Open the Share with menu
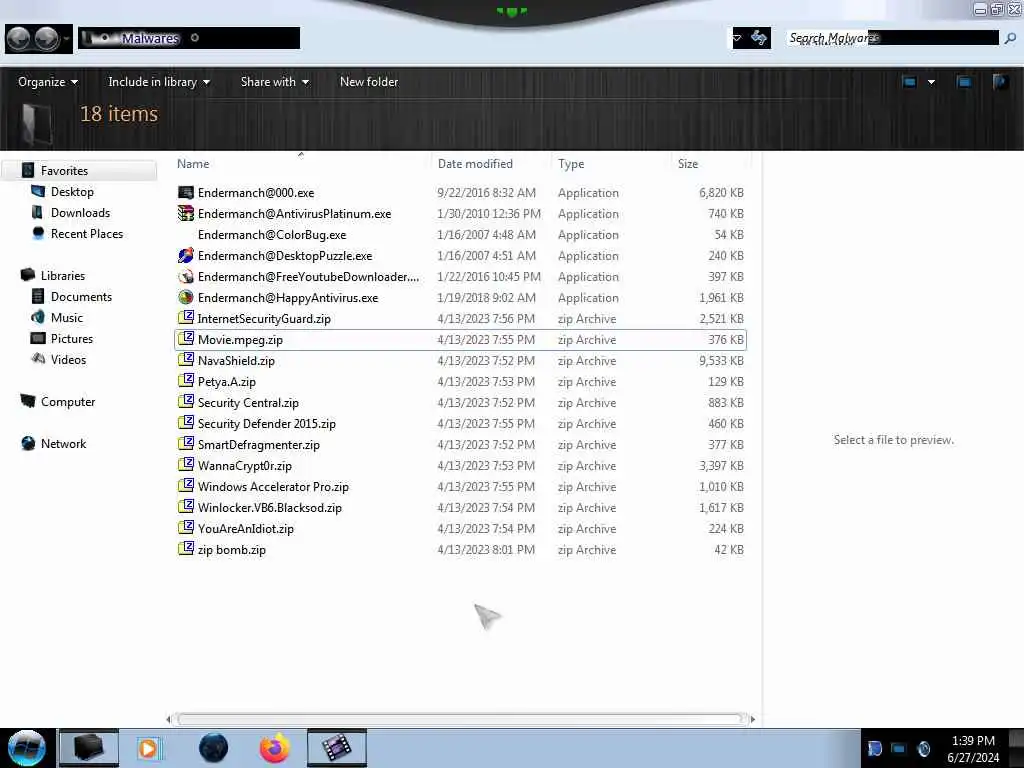This screenshot has height=768, width=1024. coord(274,82)
